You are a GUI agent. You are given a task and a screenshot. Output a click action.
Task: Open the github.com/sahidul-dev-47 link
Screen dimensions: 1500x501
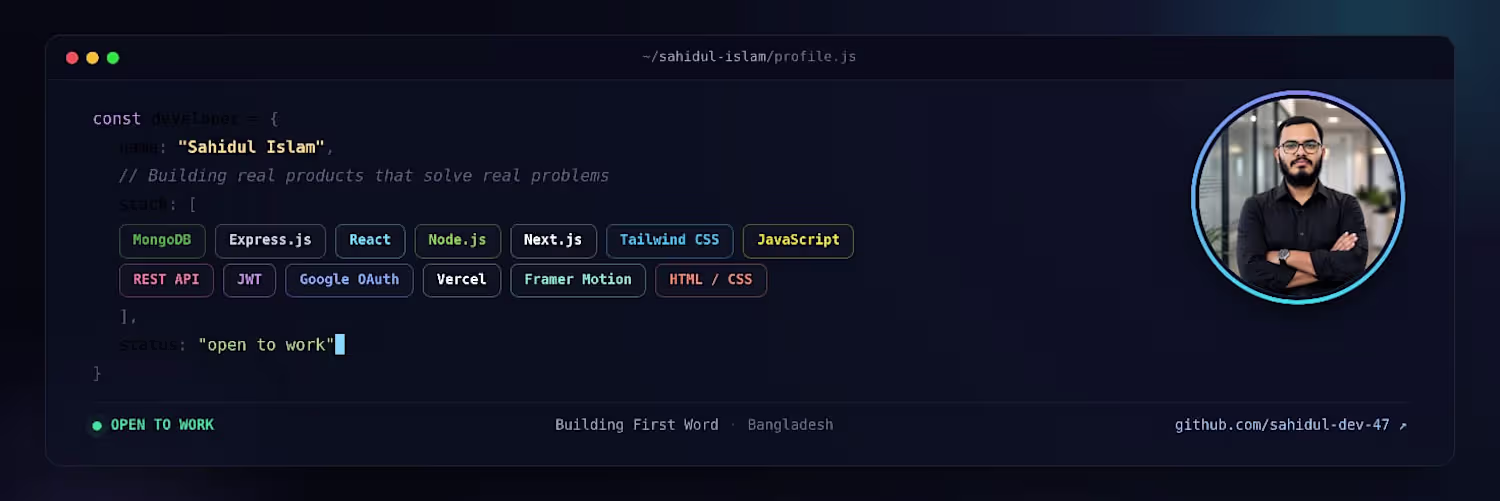[1291, 425]
